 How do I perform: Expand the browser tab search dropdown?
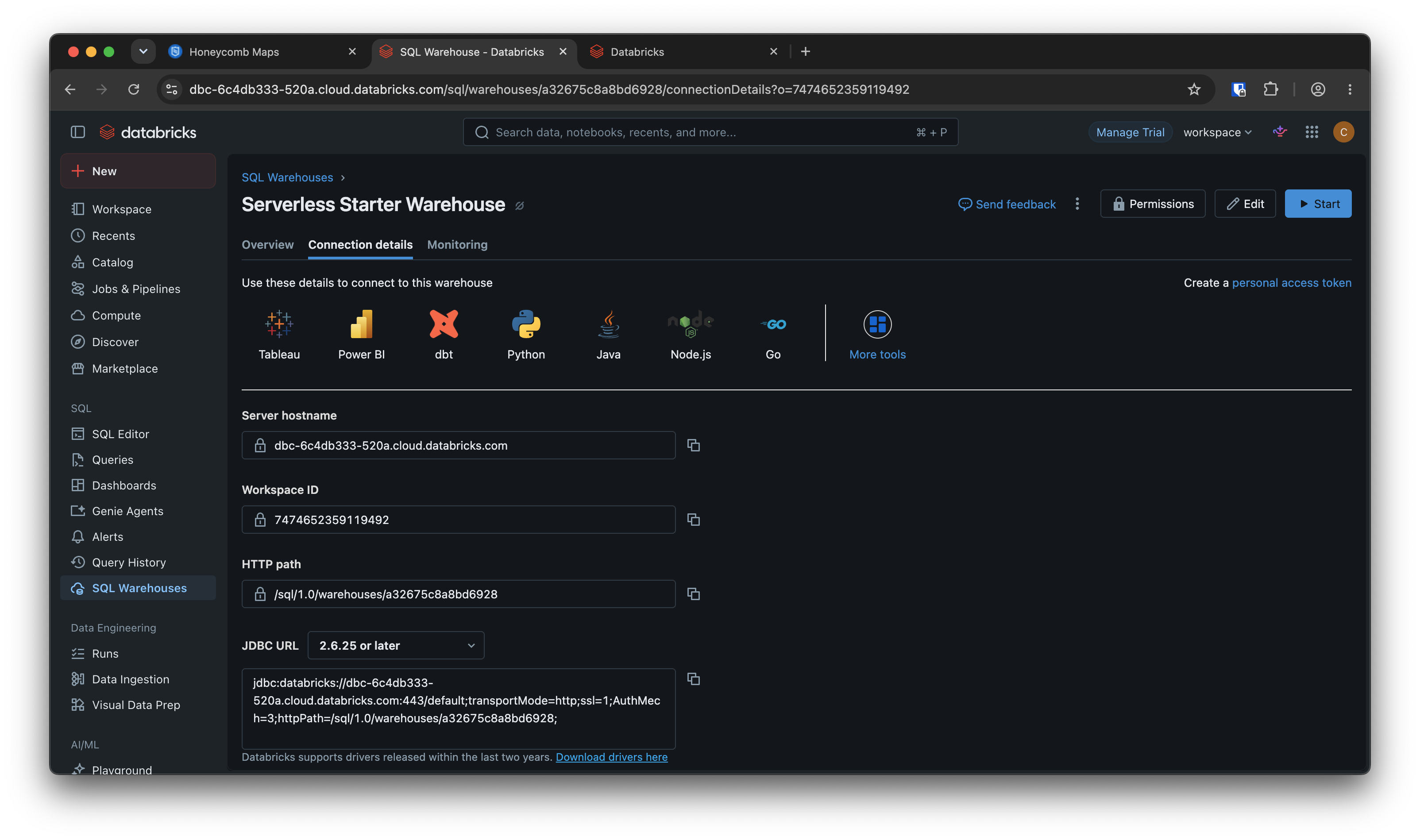click(x=143, y=51)
